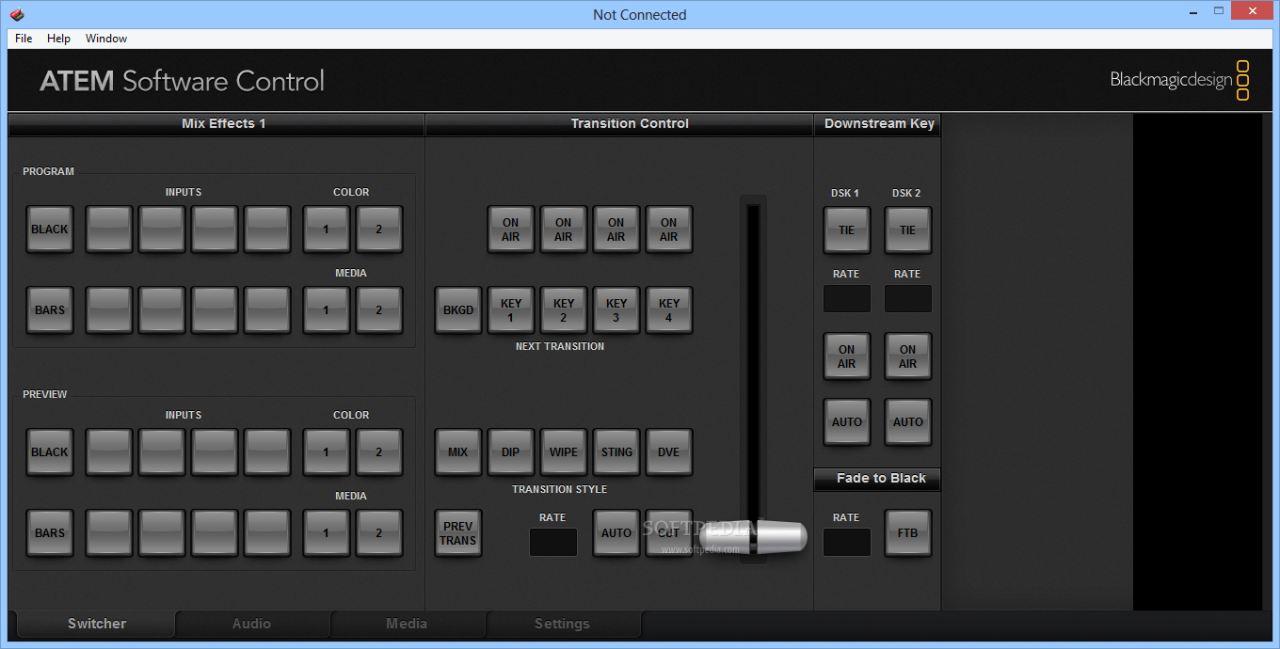
Task: Enable PREV TRANS preview transition
Action: 458,533
